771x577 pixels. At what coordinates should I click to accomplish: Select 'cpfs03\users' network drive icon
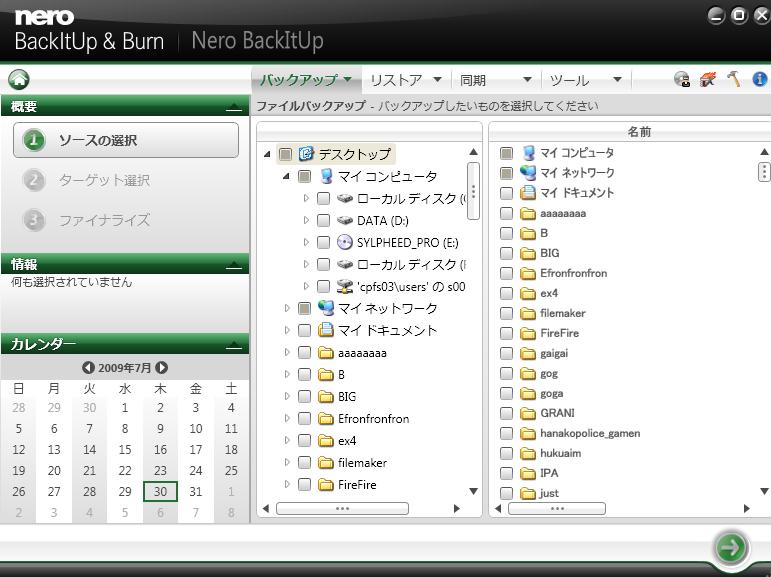coord(345,286)
